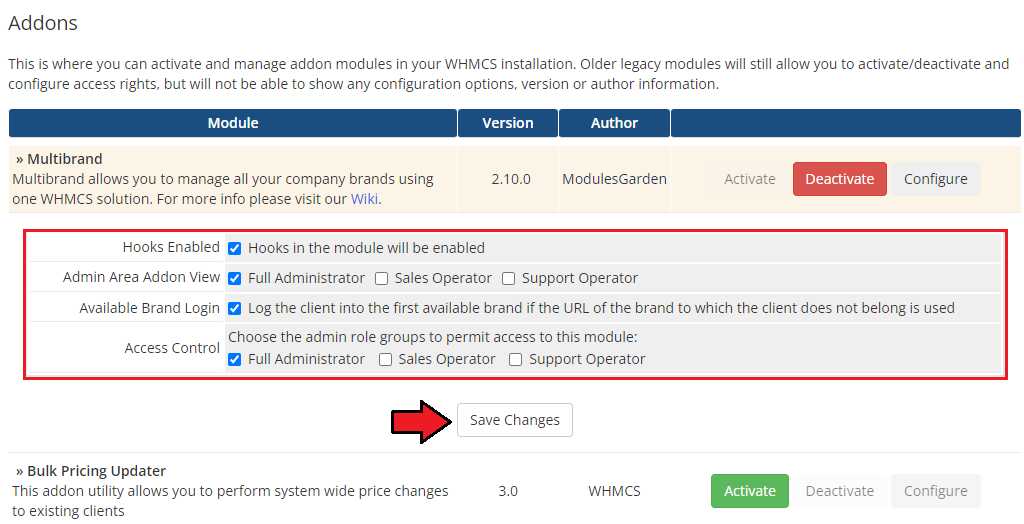
Task: Deactivate the Multibrand module
Action: point(840,179)
